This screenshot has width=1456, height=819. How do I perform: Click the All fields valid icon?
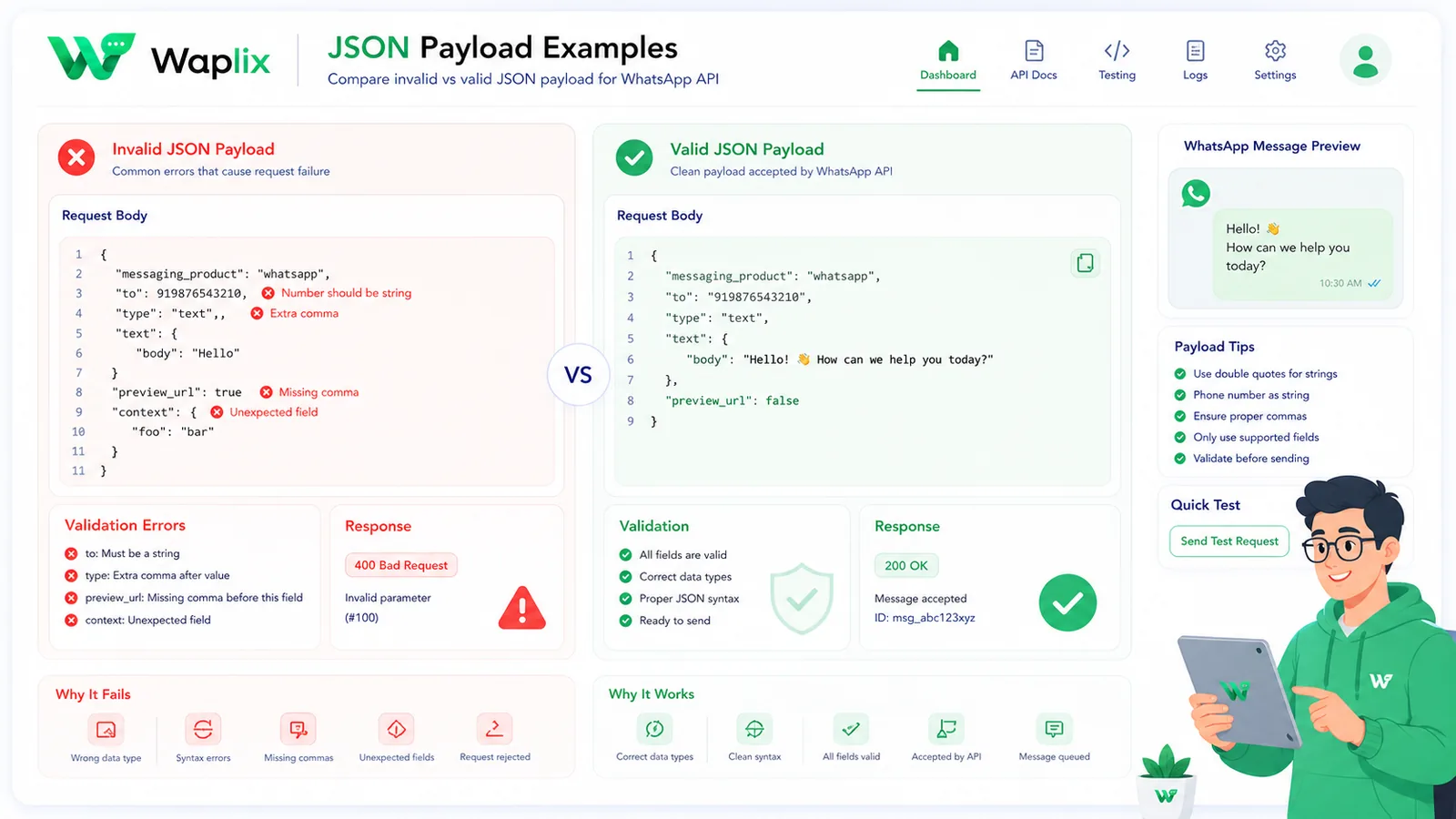pos(851,729)
